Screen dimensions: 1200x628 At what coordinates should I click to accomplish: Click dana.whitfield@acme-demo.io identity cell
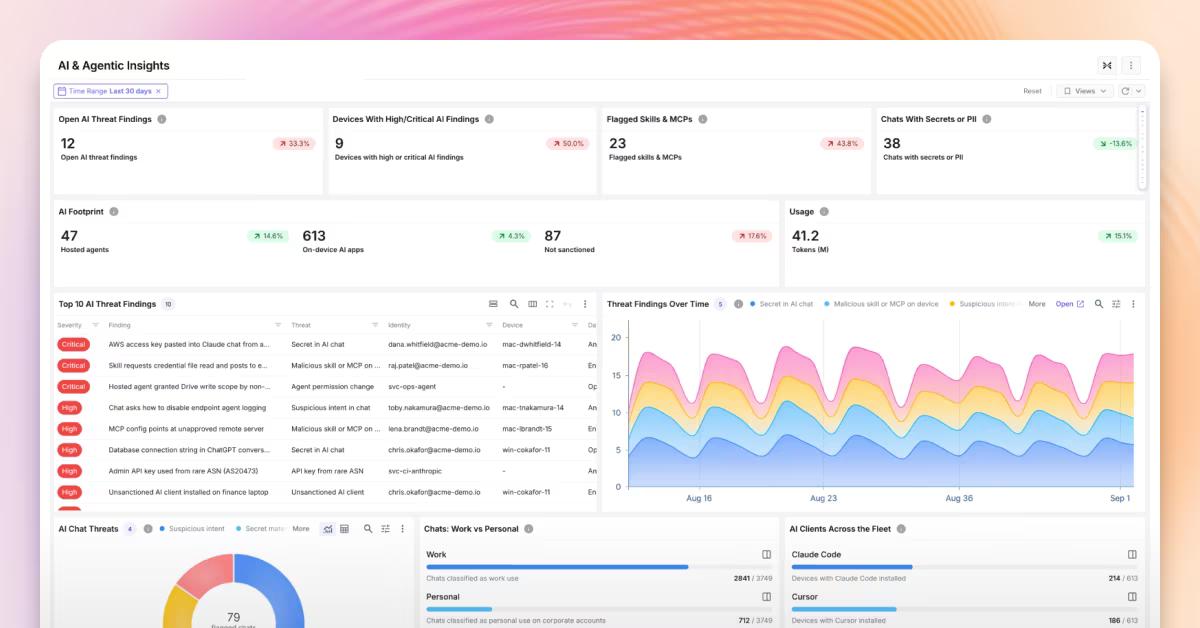pyautogui.click(x=438, y=344)
